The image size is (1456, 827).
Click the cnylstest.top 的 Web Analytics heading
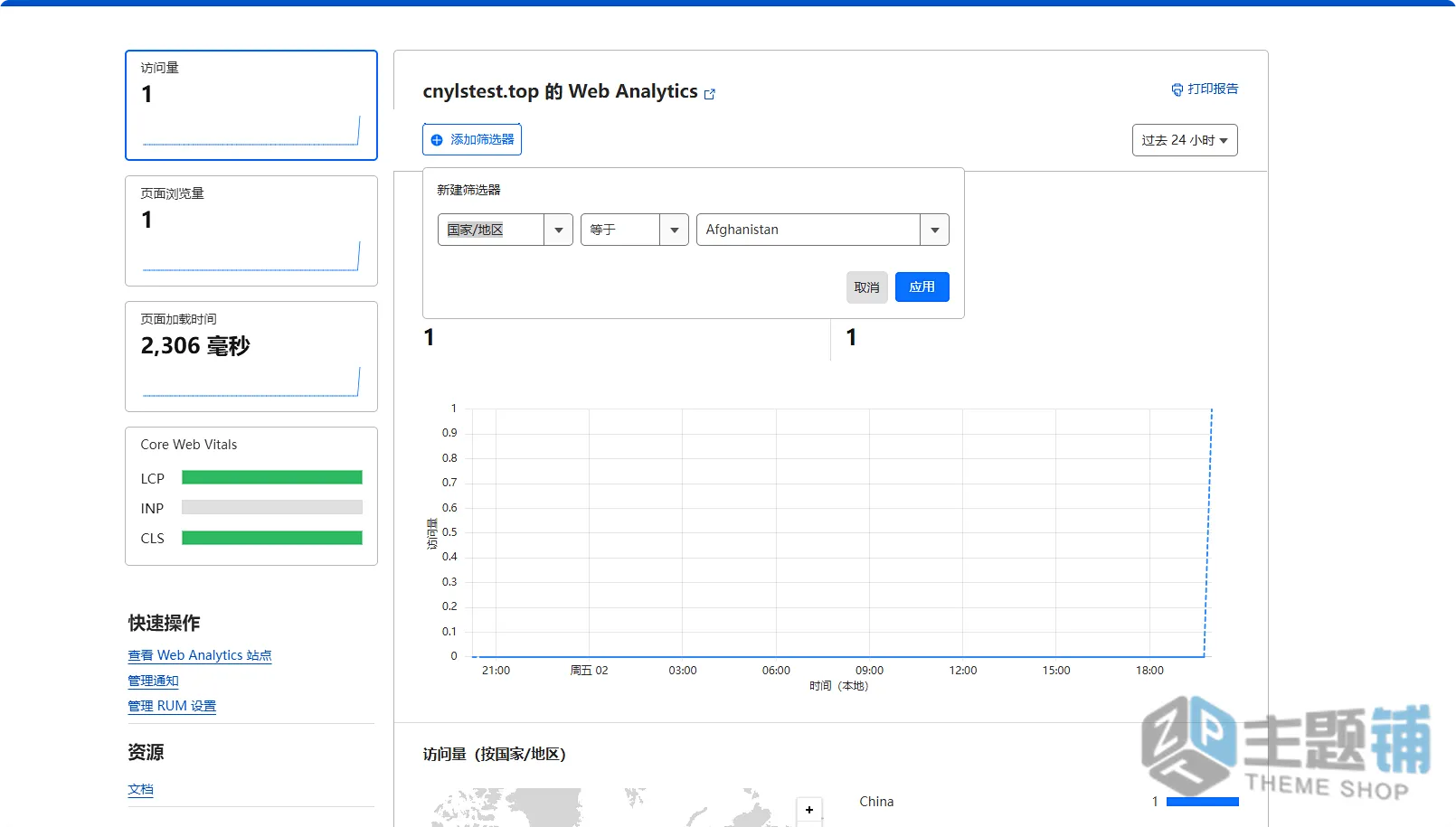[561, 91]
